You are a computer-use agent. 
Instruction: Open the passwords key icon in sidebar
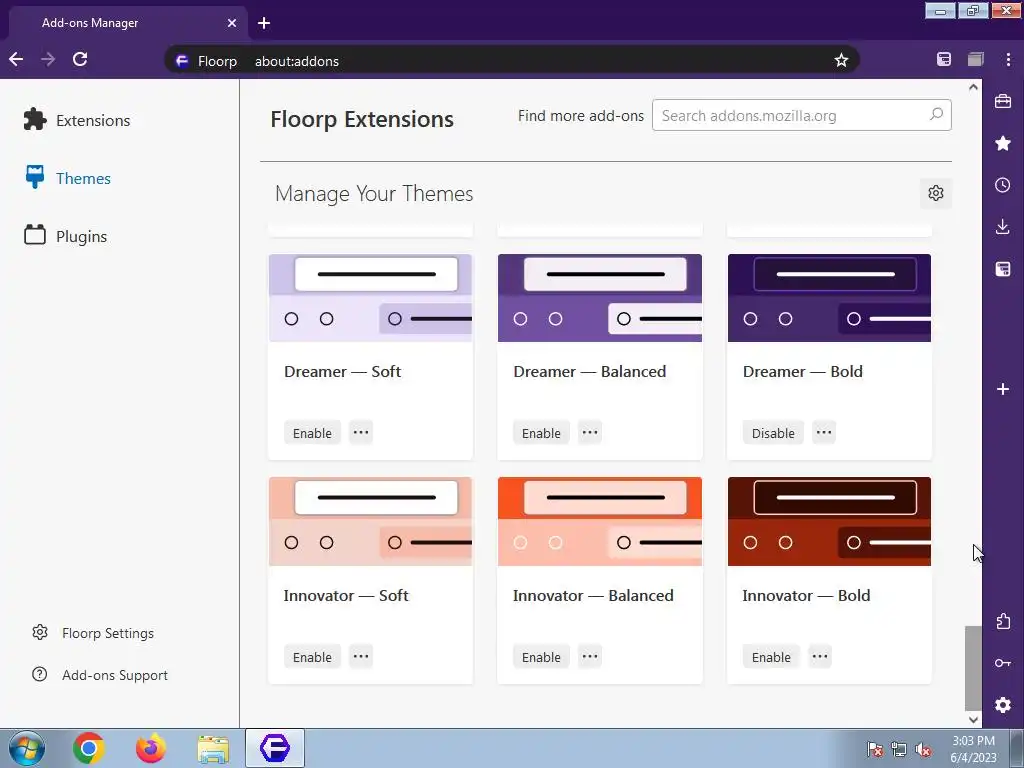tap(1003, 663)
